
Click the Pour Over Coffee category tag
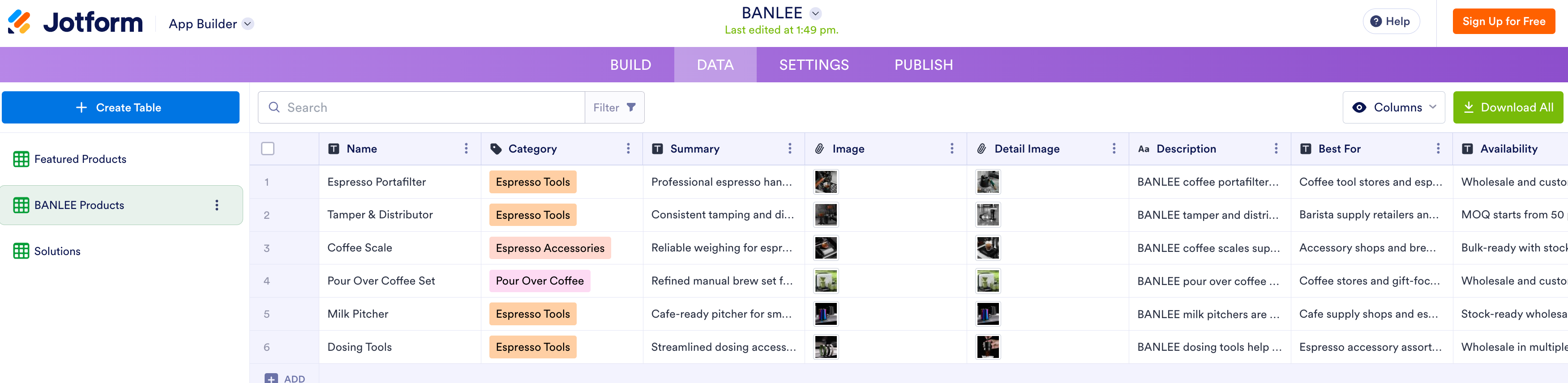[x=539, y=281]
